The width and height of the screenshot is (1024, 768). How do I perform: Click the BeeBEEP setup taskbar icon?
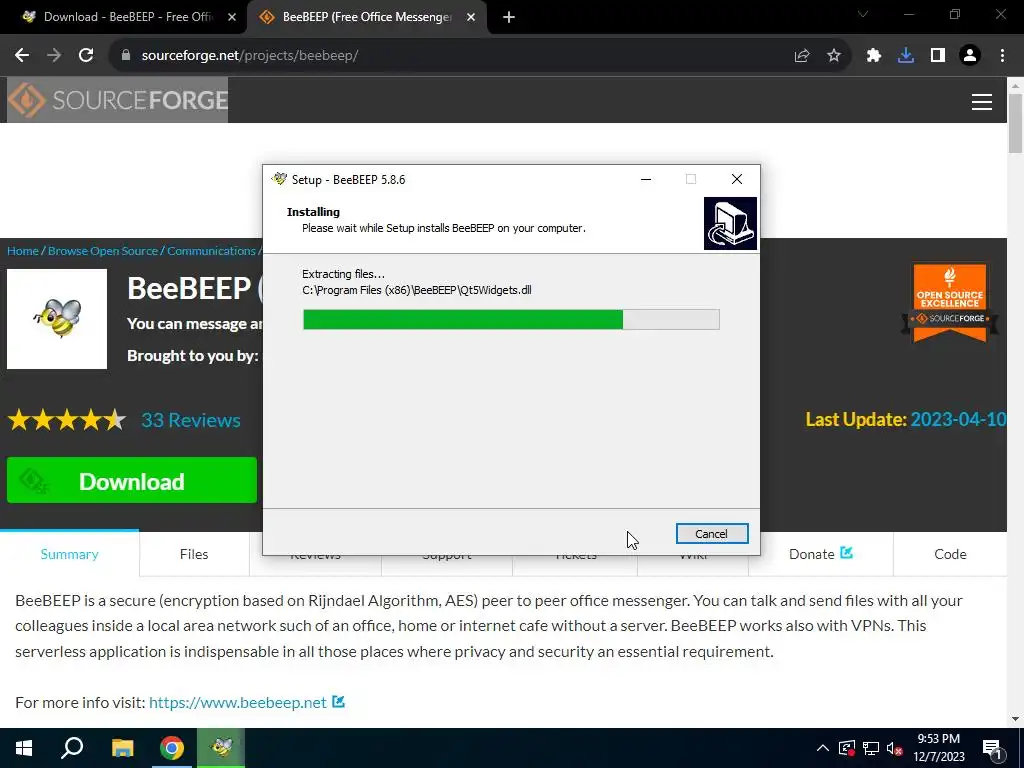coord(221,748)
